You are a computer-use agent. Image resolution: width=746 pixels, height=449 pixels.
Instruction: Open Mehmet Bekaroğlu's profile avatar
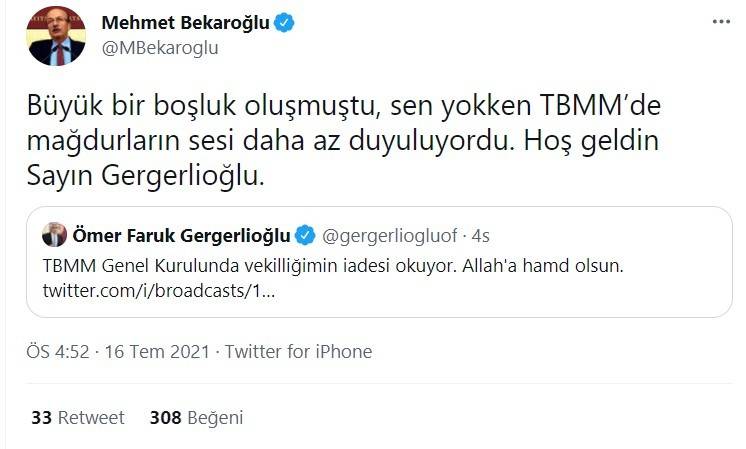56,35
